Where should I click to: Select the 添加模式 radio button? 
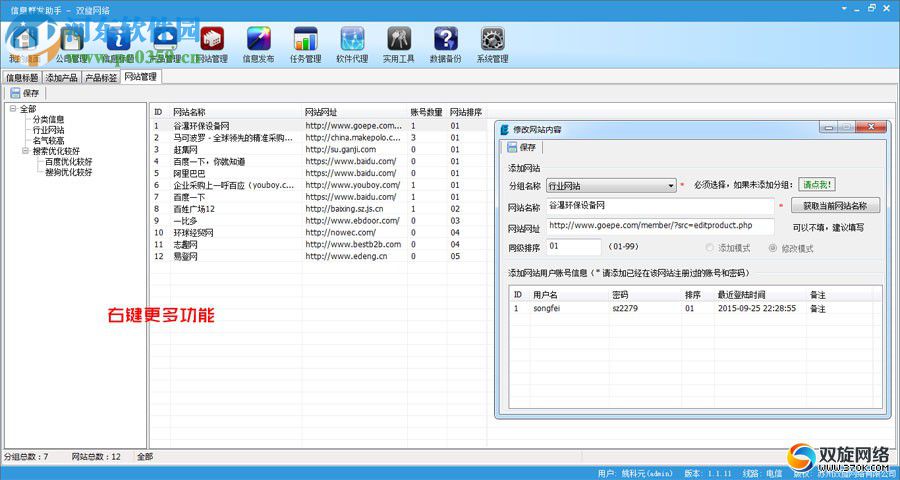point(709,247)
